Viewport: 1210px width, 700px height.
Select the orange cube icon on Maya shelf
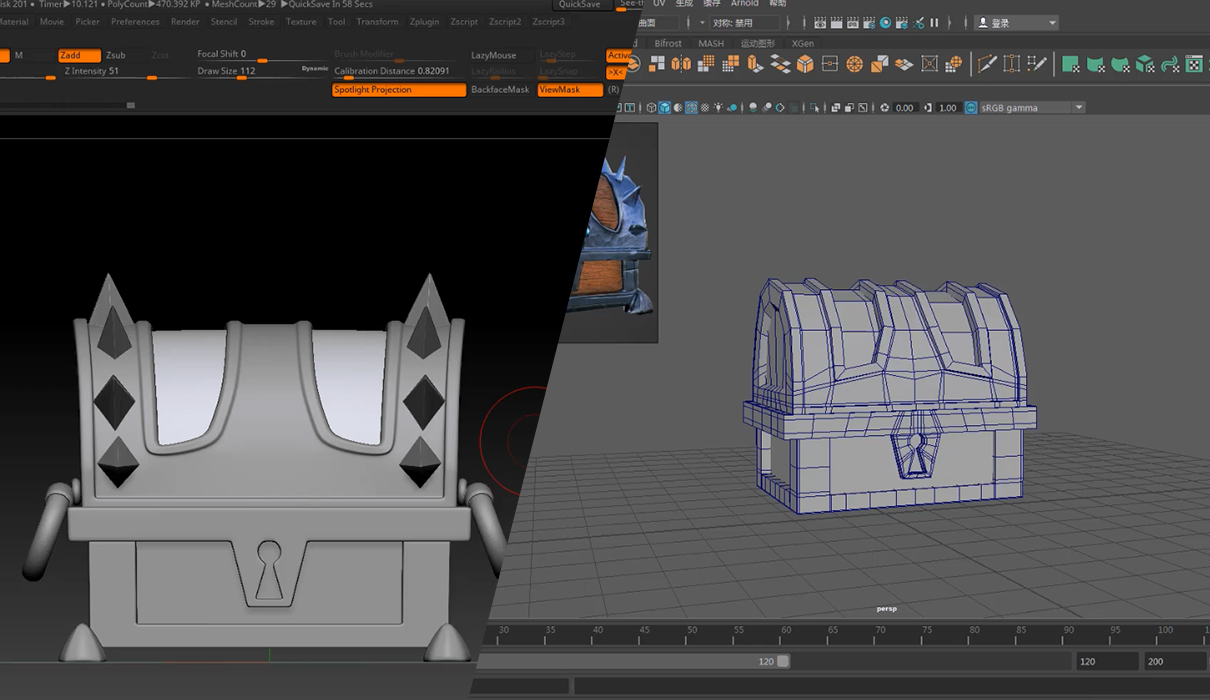coord(805,63)
